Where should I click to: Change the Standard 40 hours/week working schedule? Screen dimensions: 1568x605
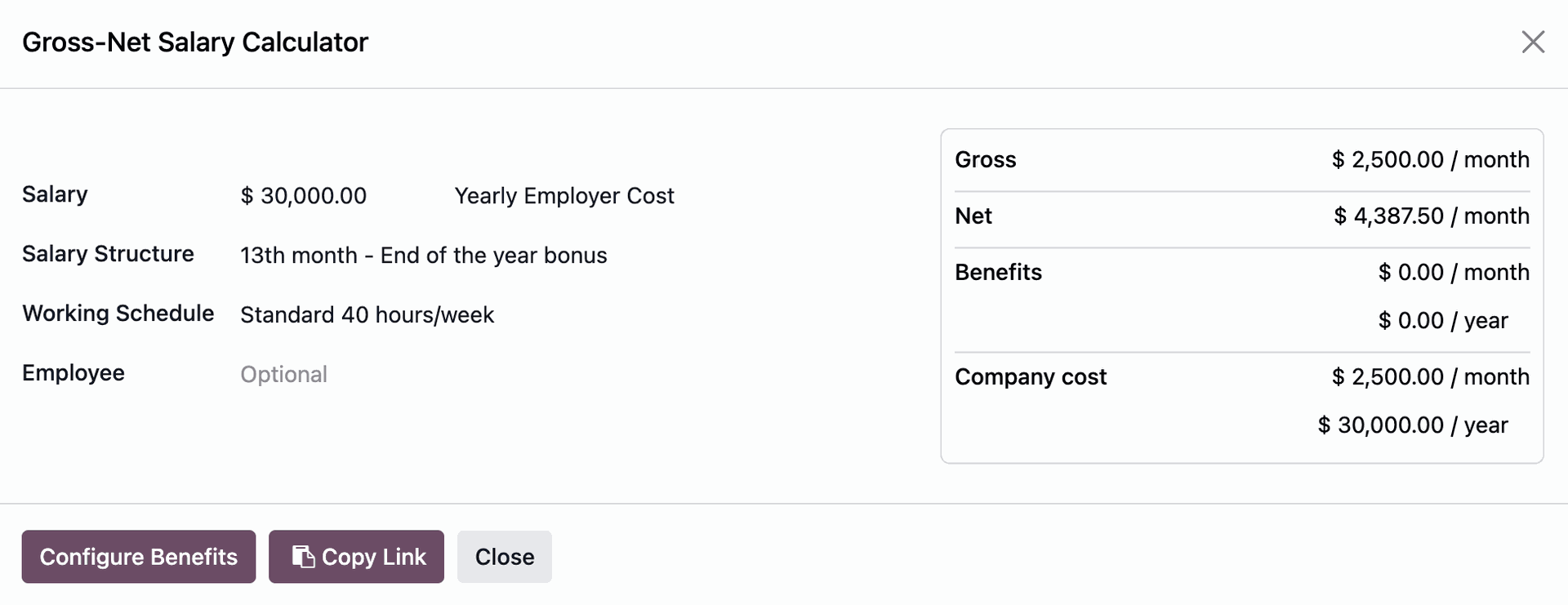pyautogui.click(x=367, y=315)
